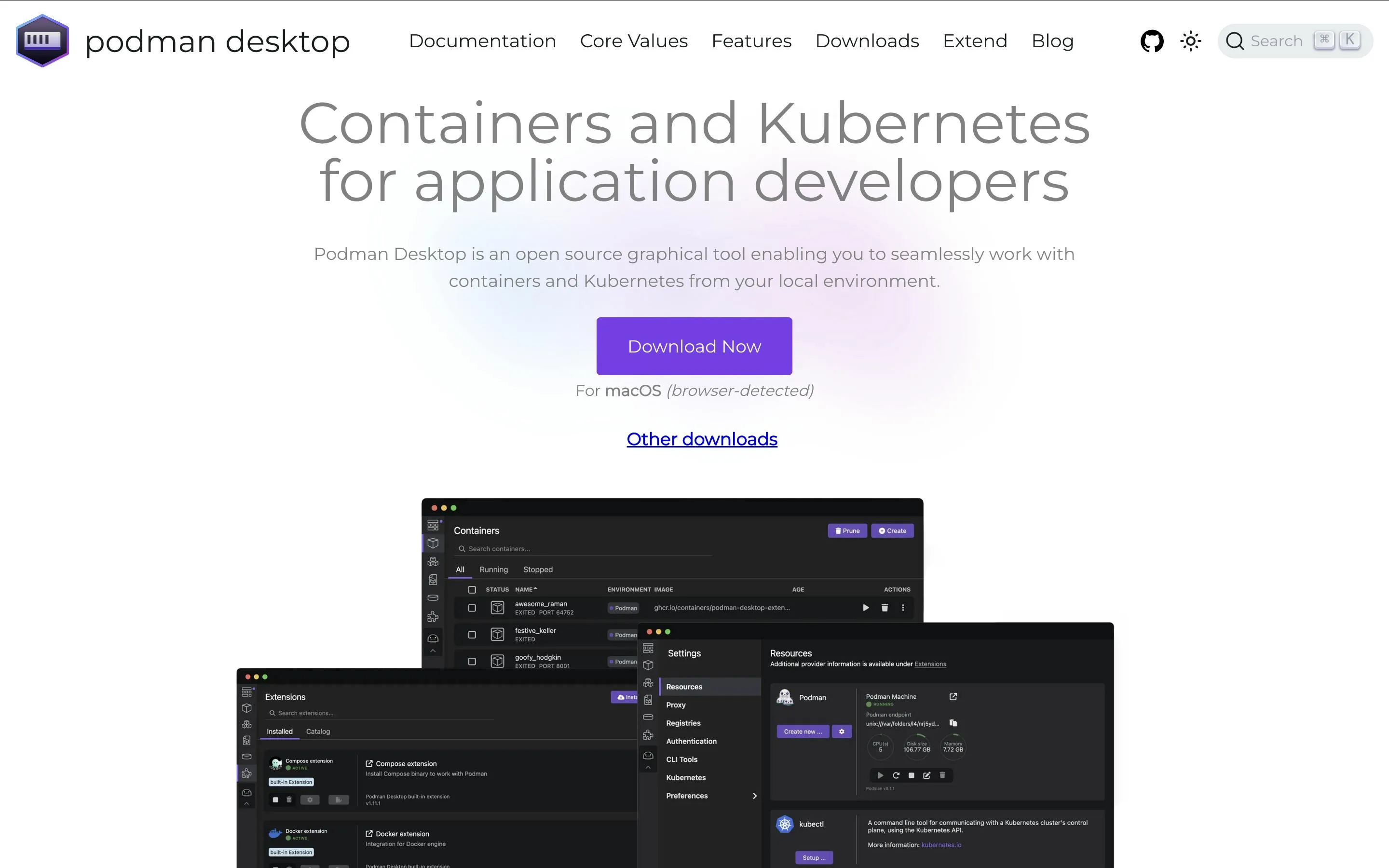Click the Download Now button

(x=694, y=346)
